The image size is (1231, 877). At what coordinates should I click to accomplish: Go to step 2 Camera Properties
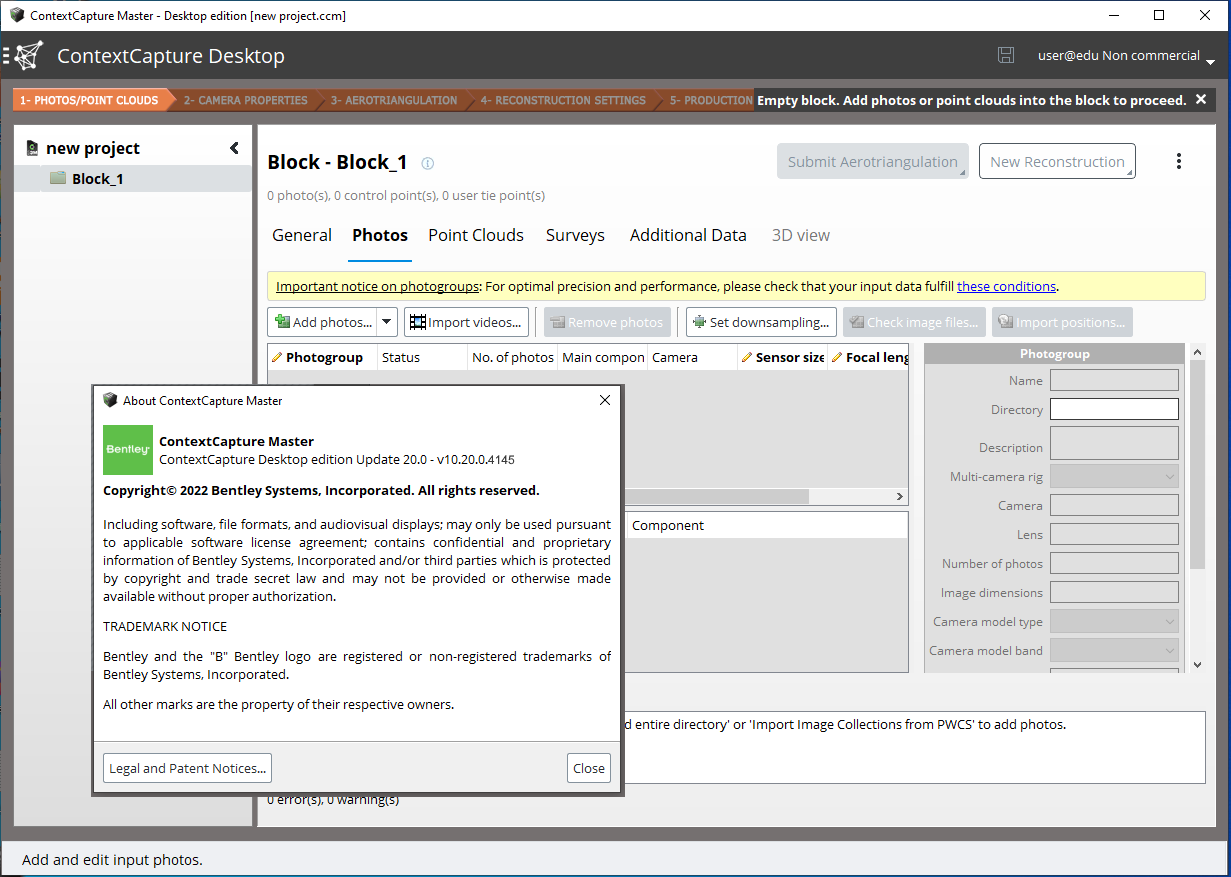click(245, 100)
